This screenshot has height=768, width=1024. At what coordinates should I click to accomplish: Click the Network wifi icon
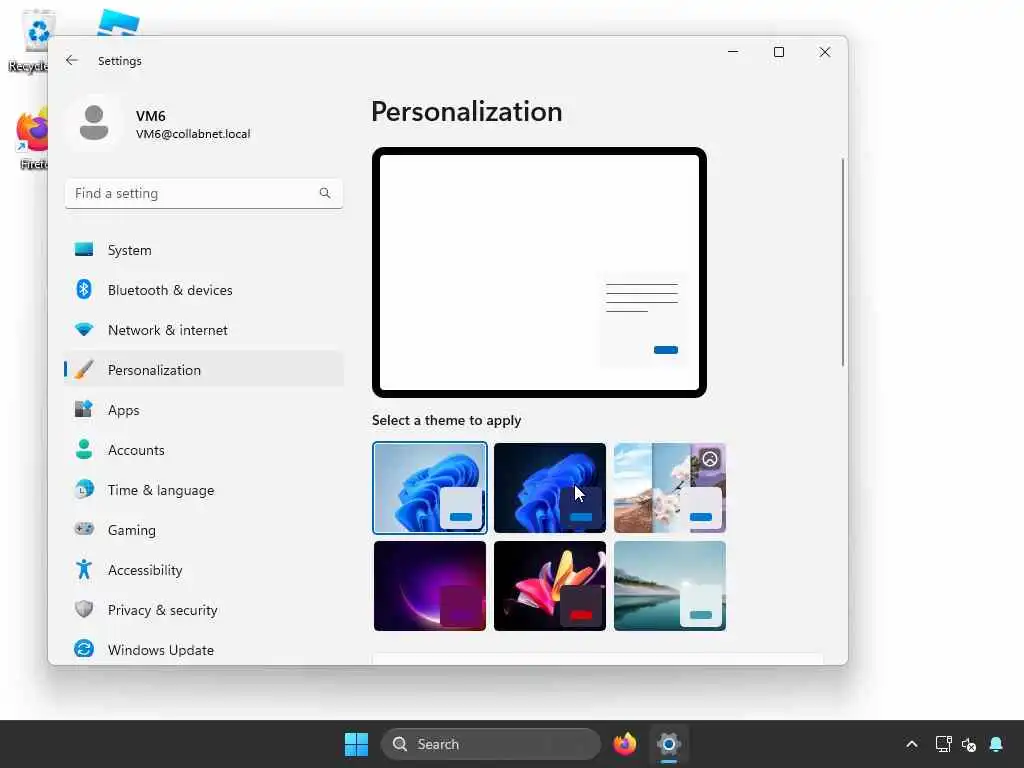(84, 330)
